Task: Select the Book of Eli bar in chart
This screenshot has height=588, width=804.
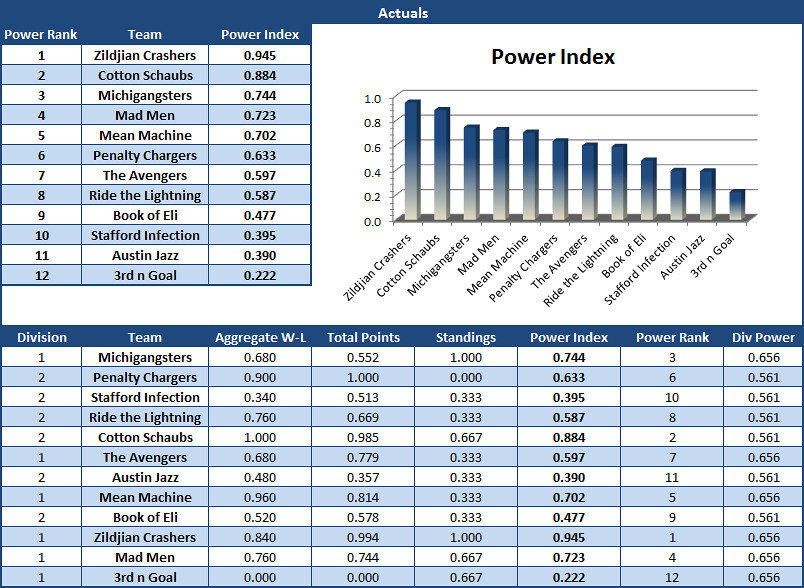Action: click(649, 189)
